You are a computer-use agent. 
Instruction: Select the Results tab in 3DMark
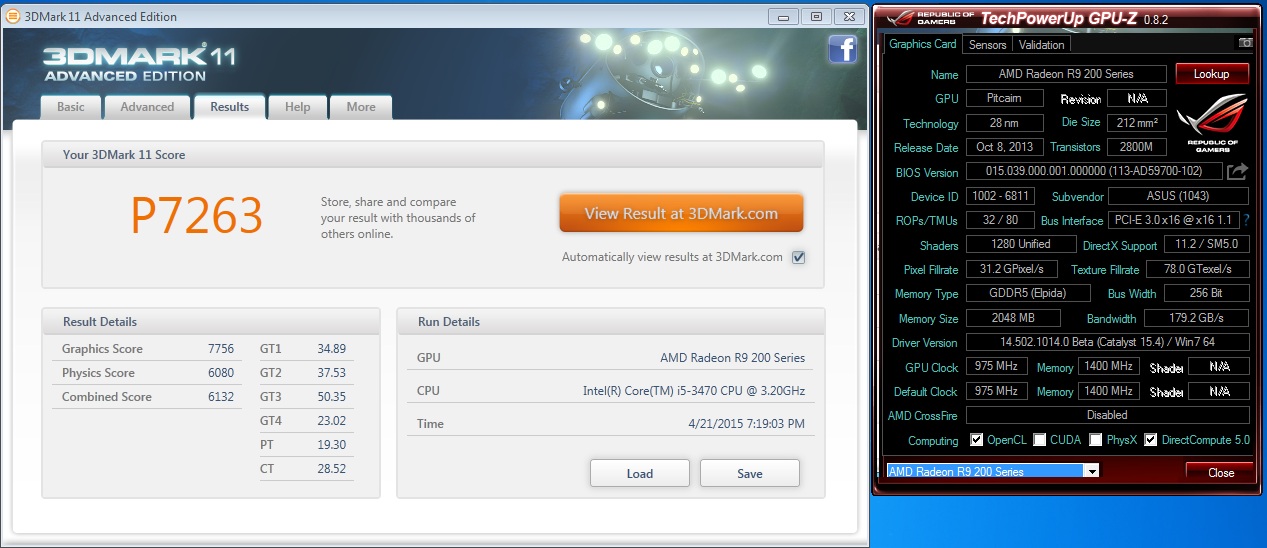229,106
